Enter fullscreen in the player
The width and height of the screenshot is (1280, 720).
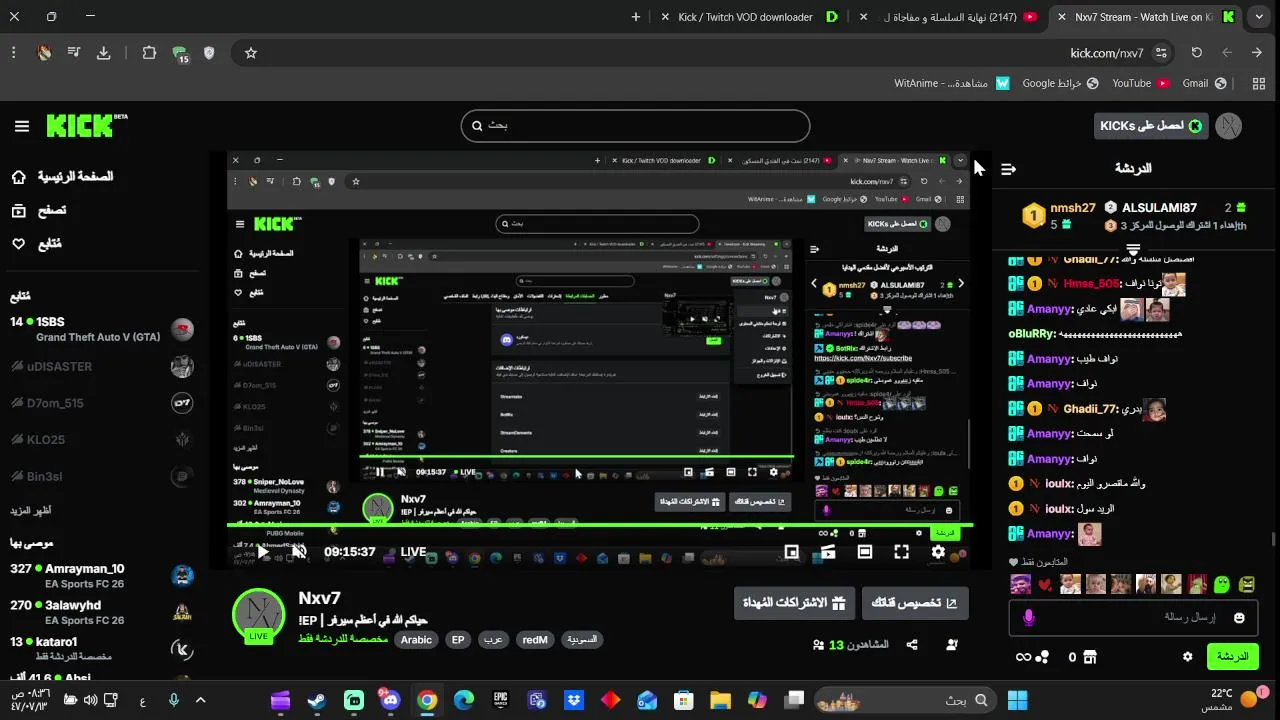901,551
